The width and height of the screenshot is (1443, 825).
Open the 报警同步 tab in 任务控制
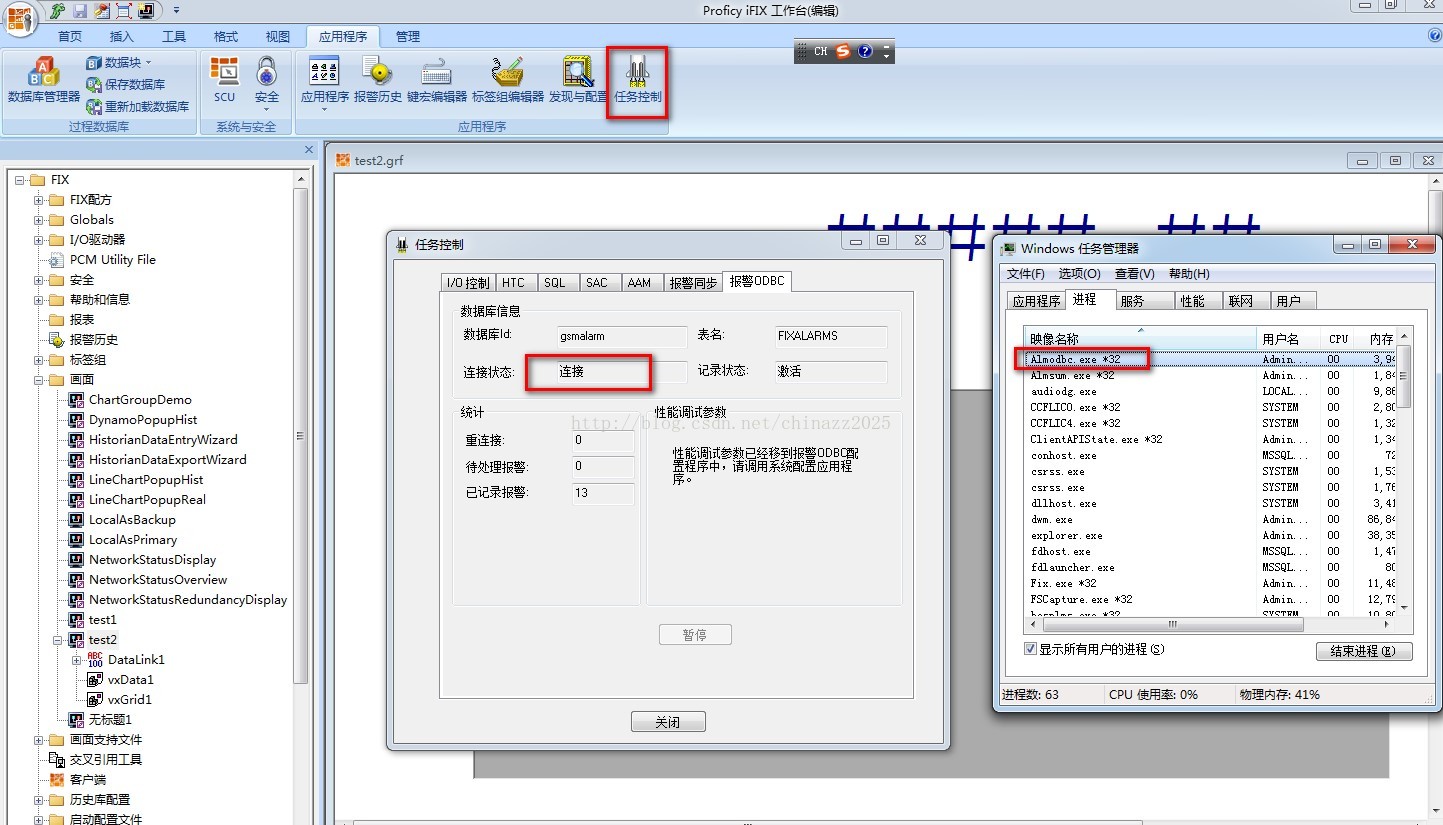pos(693,283)
